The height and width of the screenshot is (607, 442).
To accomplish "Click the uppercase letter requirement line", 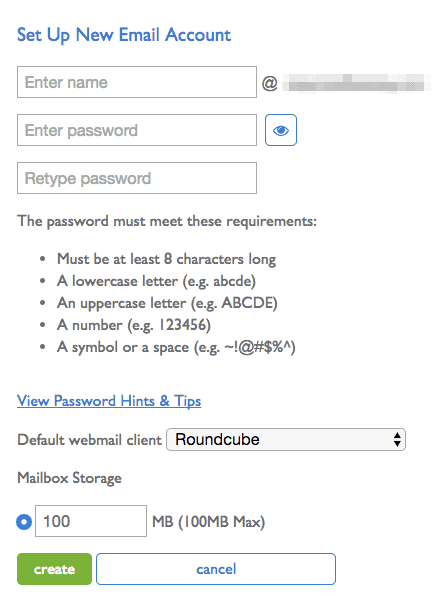I will [x=167, y=303].
